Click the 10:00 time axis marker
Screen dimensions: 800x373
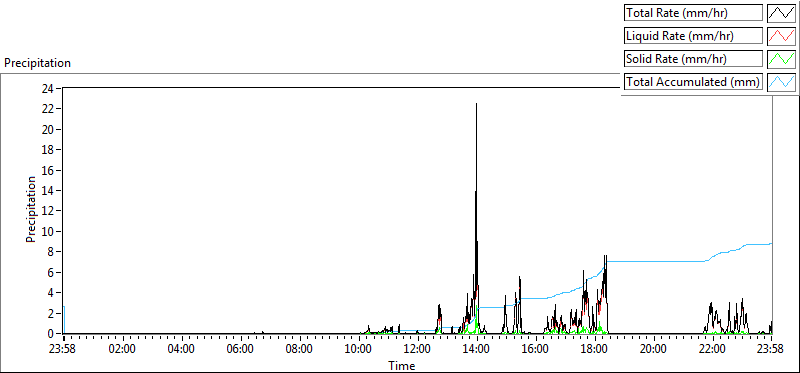[360, 350]
